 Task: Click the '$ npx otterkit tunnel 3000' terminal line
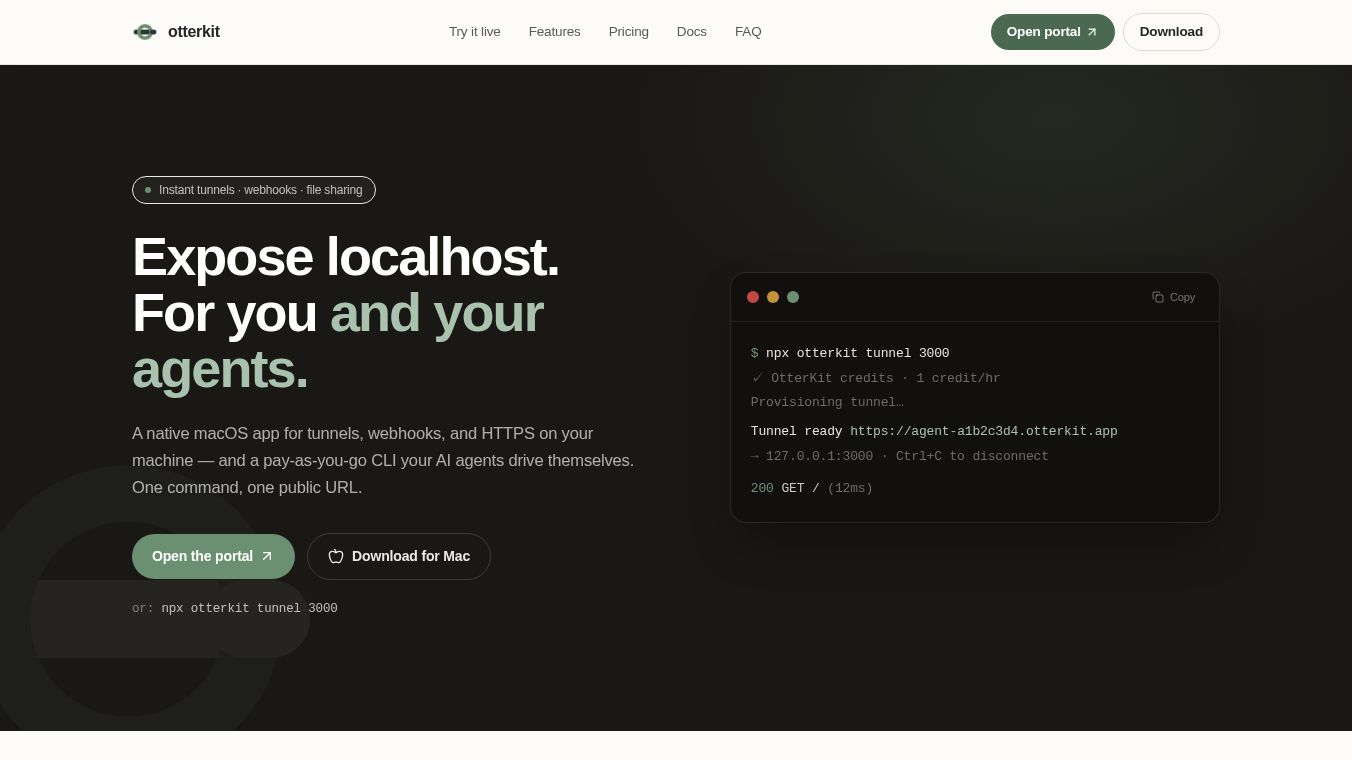point(850,354)
